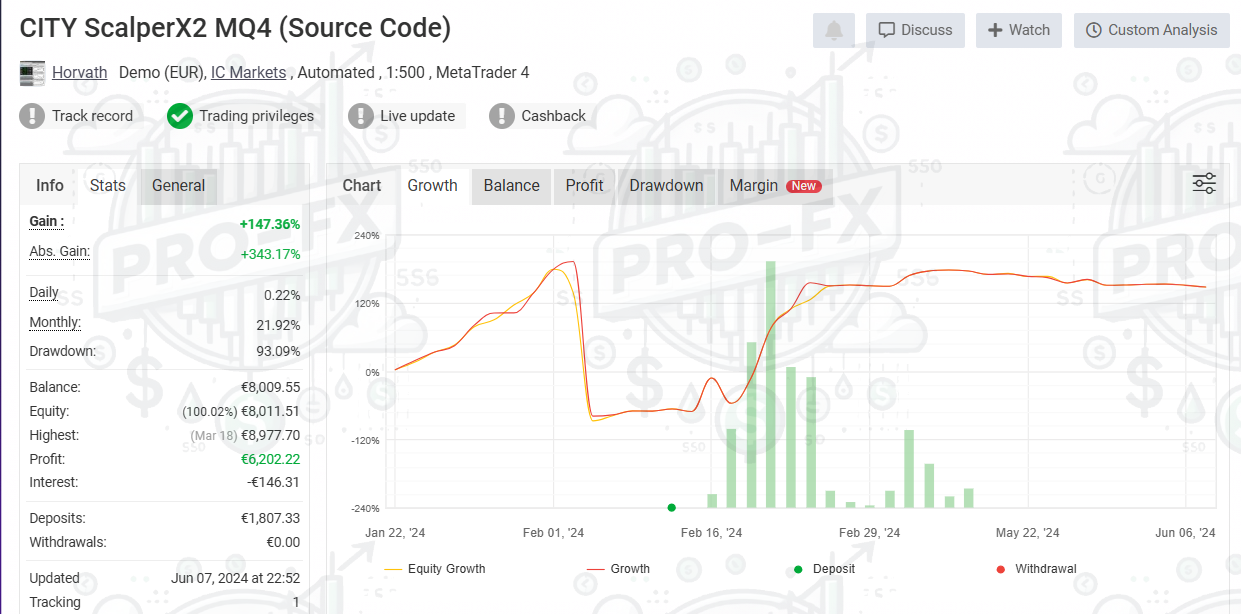Click the Discuss button
This screenshot has width=1241, height=614.
(x=916, y=30)
